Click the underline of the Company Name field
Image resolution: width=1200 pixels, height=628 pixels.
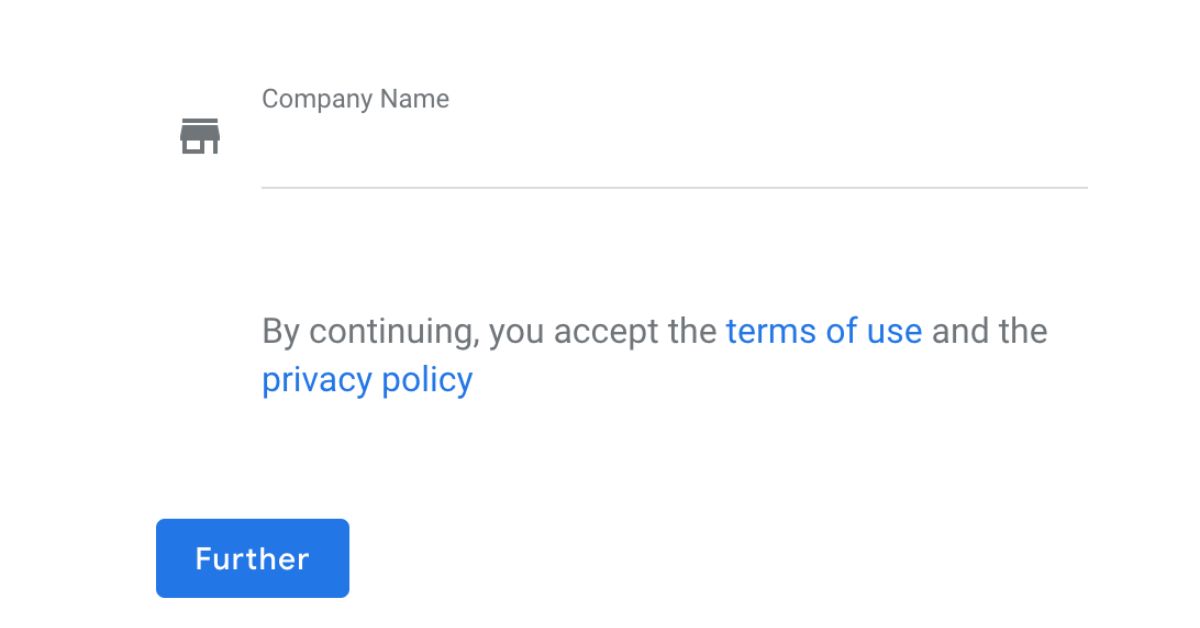tap(673, 186)
